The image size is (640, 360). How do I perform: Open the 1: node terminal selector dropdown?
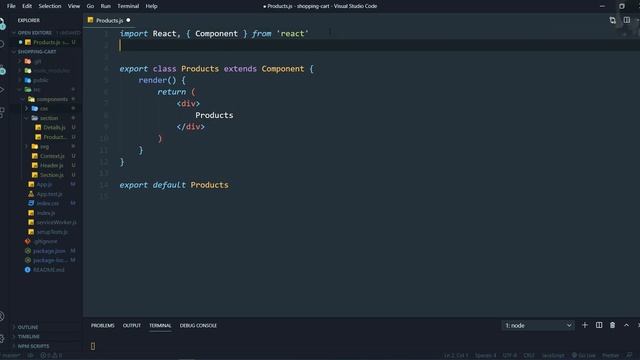click(x=538, y=325)
